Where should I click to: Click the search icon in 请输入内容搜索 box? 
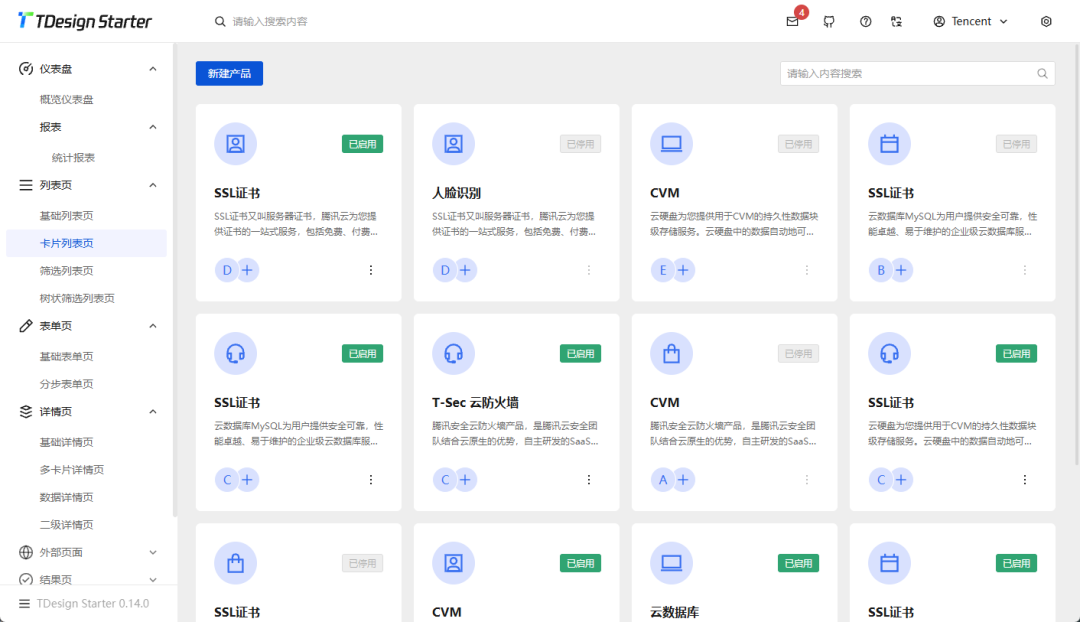tap(1042, 74)
